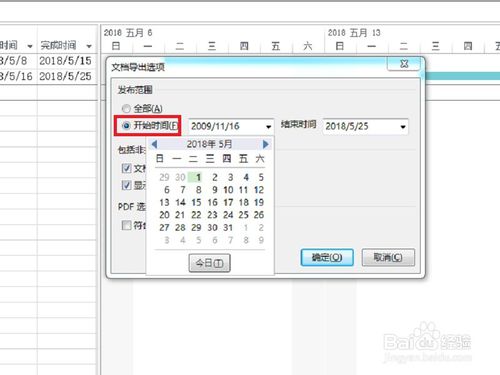The width and height of the screenshot is (500, 375).
Task: Click the start-date cell ending /5/16
Action: click(x=17, y=76)
